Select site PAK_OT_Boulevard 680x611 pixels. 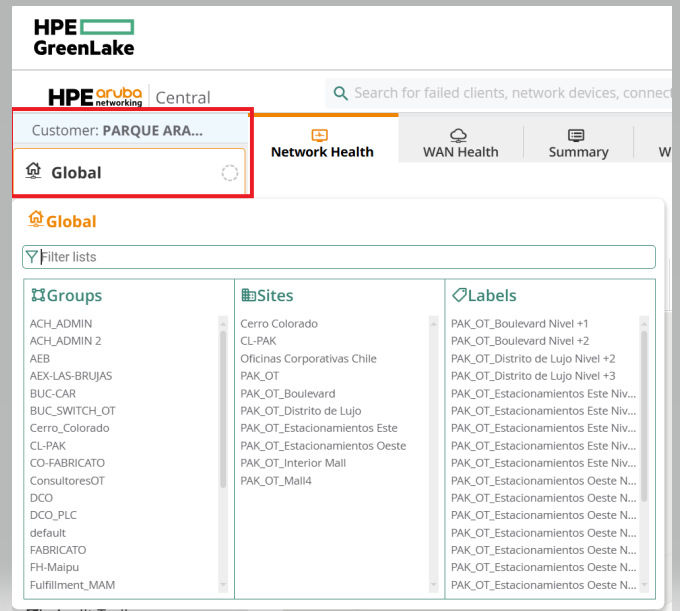coord(288,393)
